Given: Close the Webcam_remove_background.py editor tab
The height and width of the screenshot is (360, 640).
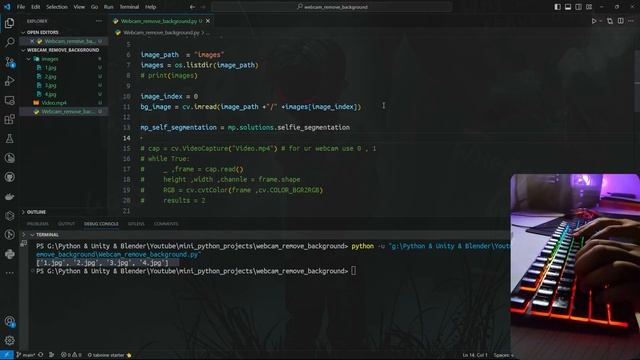Looking at the screenshot, I should (208, 21).
